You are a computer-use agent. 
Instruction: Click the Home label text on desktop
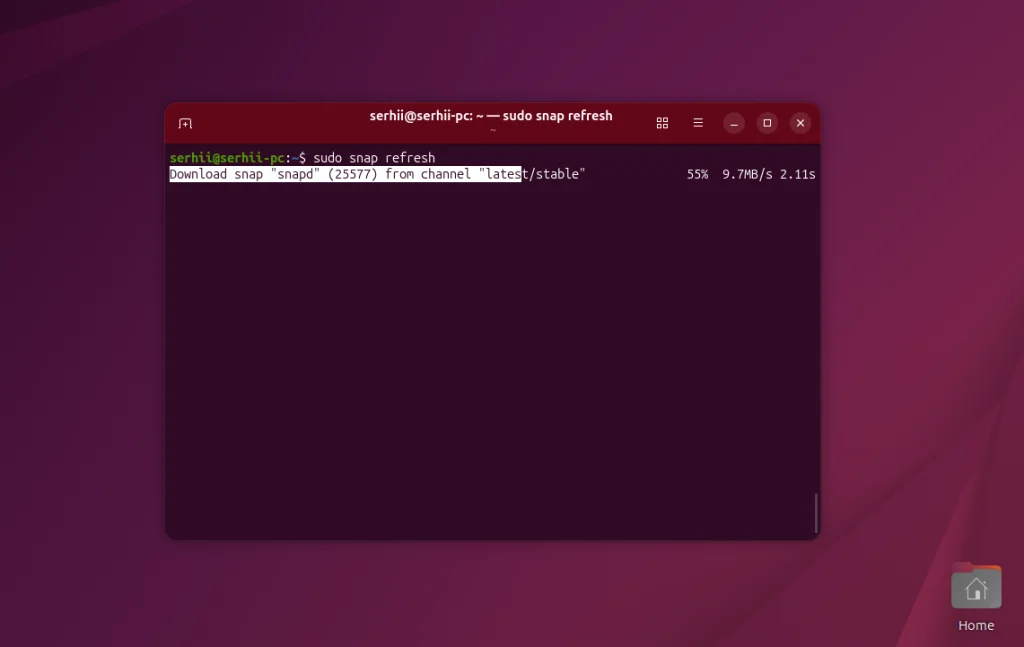[x=975, y=625]
